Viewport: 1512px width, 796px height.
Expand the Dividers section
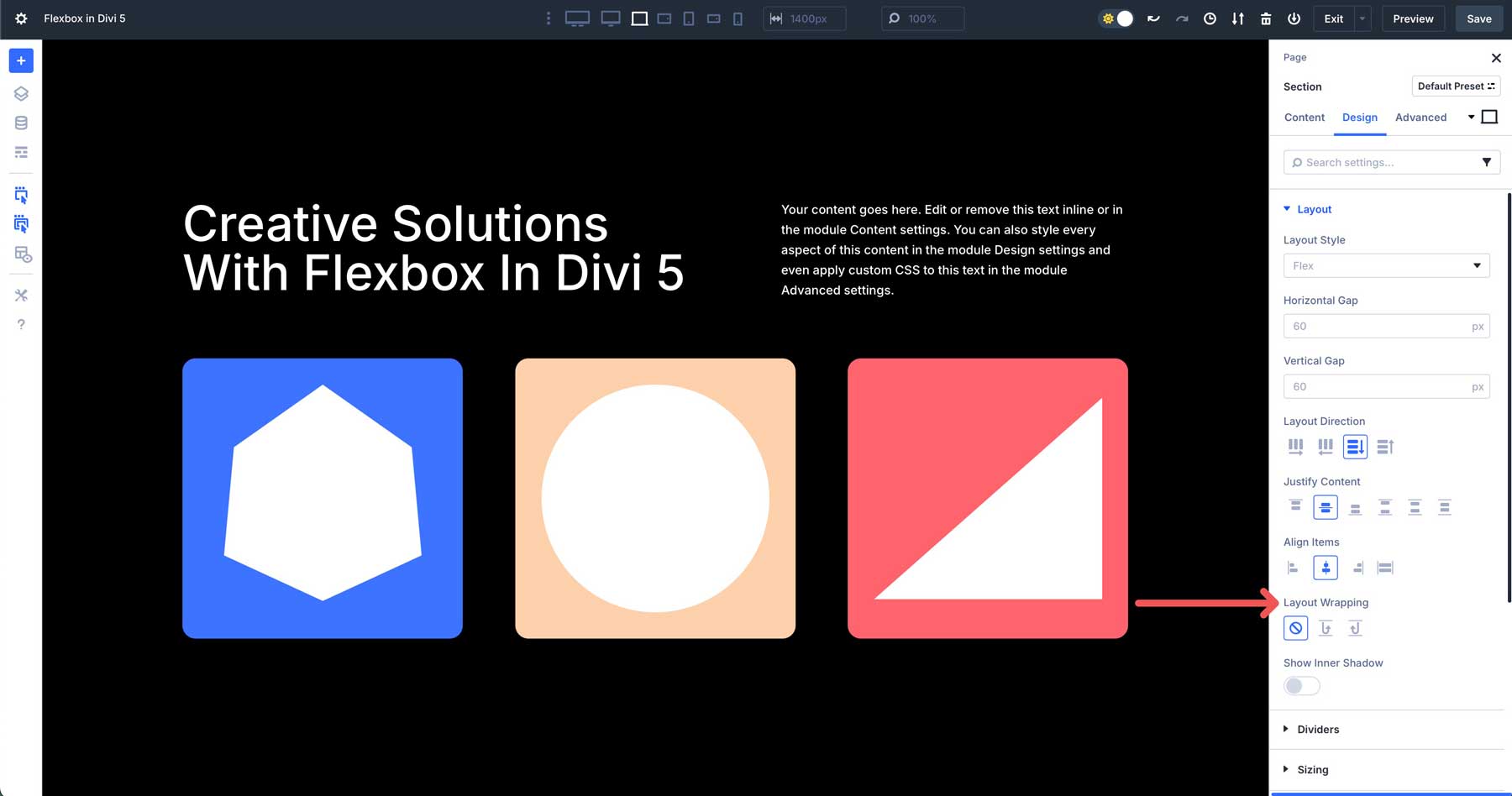[x=1317, y=729]
